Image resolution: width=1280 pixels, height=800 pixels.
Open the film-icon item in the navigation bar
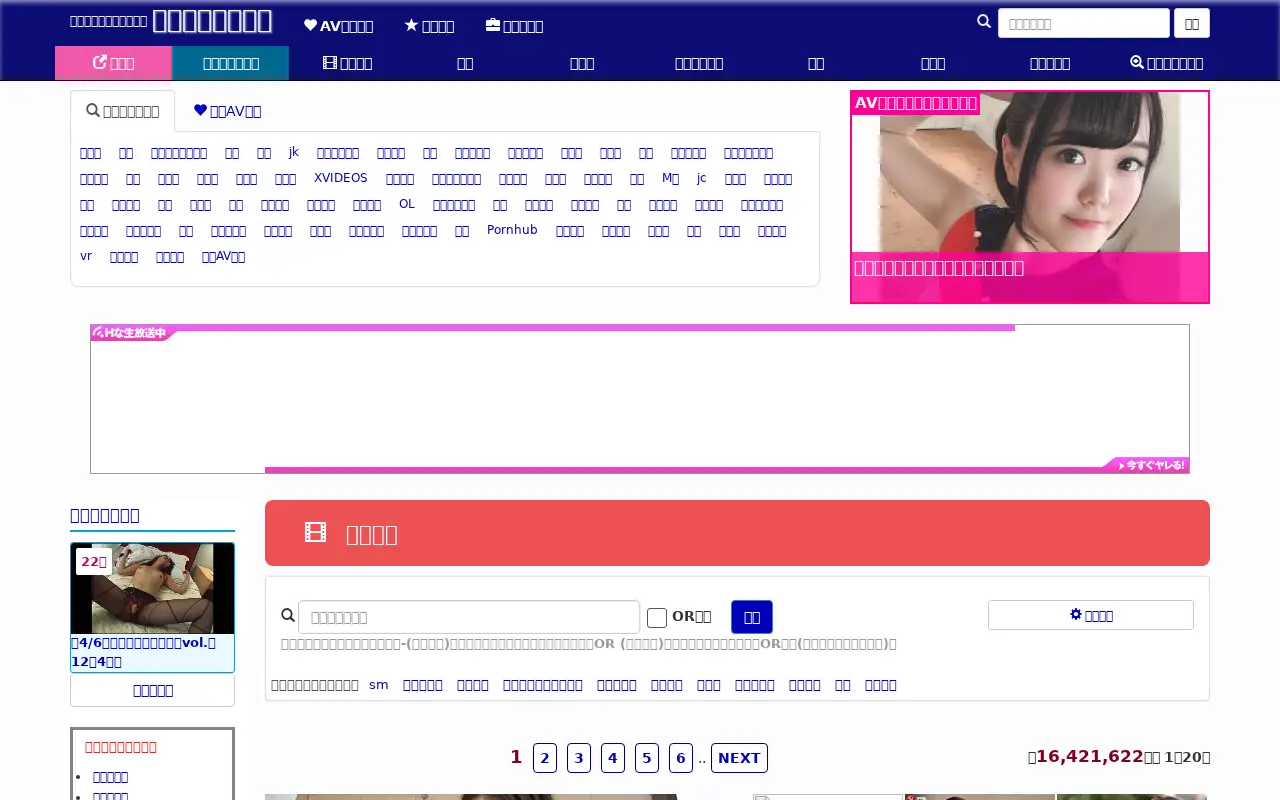(x=347, y=63)
